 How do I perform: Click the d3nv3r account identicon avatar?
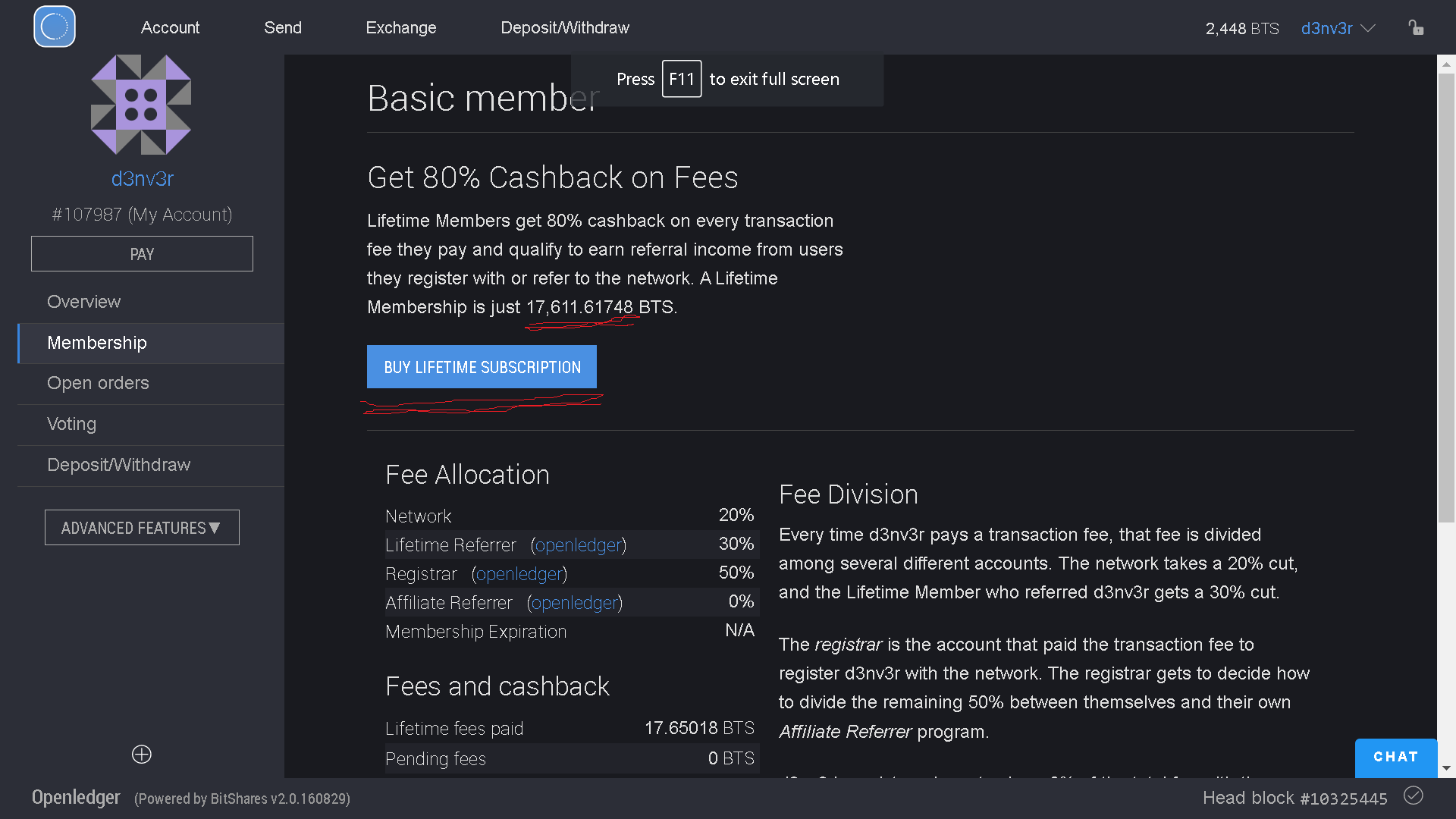point(141,105)
